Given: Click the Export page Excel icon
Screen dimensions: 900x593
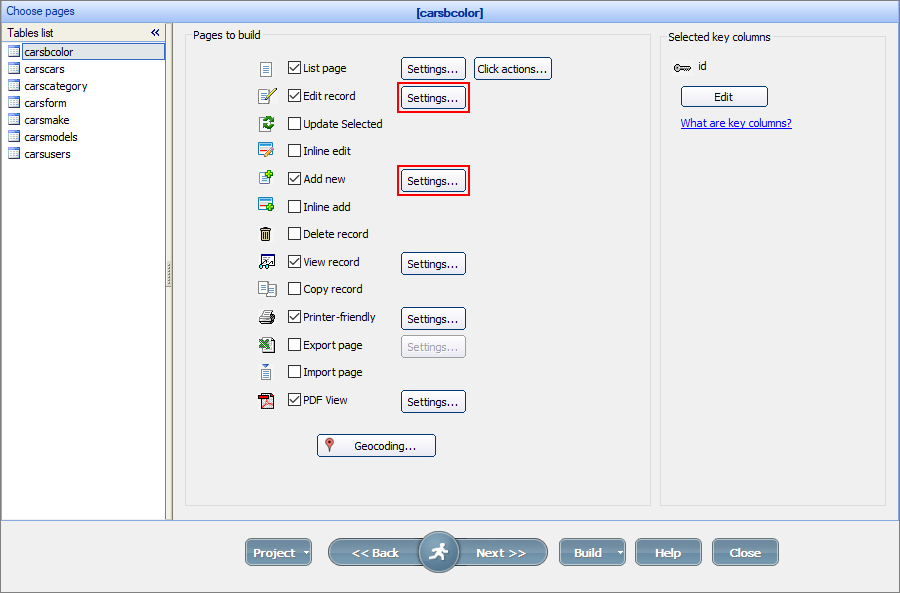Looking at the screenshot, I should pos(266,345).
